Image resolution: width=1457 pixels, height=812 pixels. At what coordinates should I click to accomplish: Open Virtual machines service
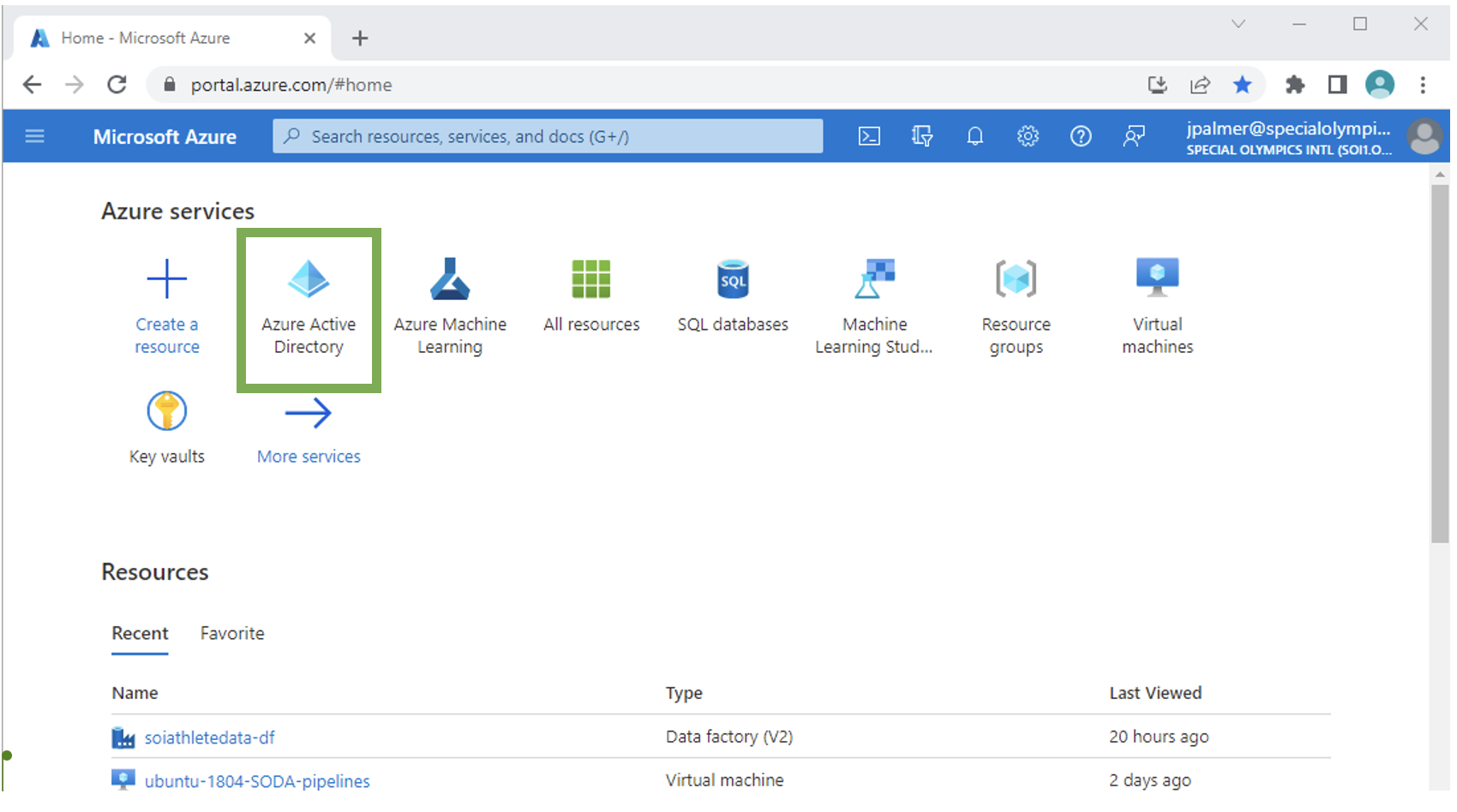1157,307
